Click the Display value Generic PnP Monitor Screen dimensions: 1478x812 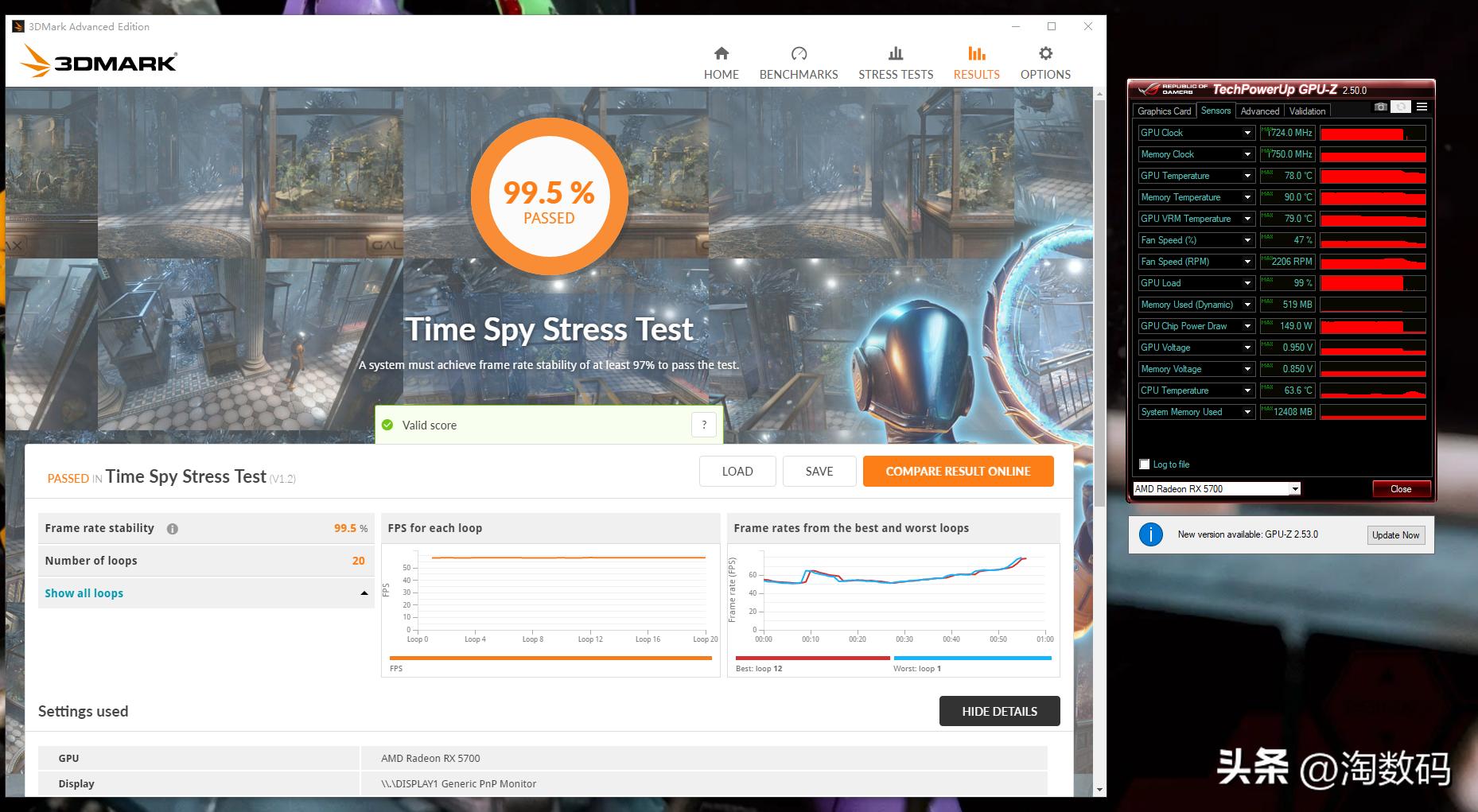[458, 784]
